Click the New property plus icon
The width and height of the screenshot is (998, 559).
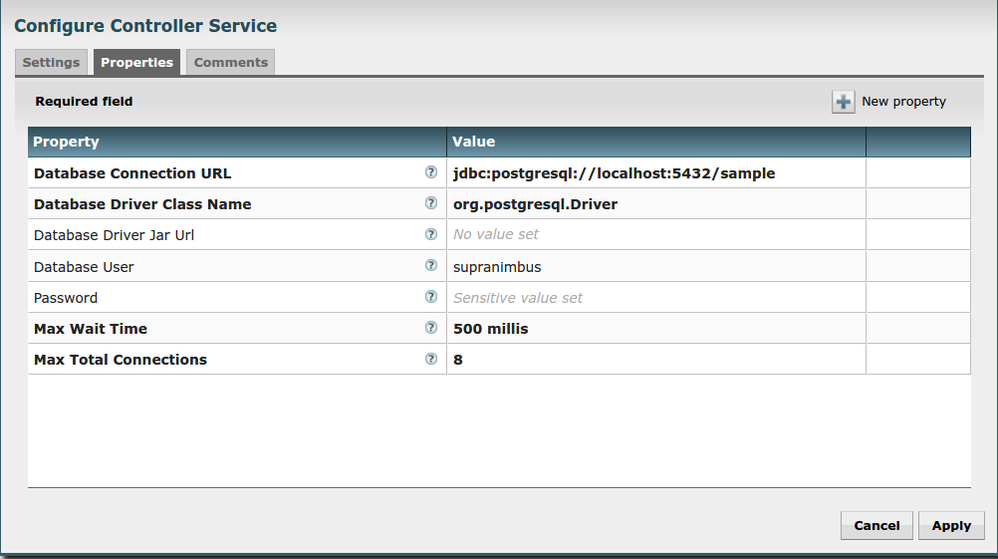(x=843, y=102)
